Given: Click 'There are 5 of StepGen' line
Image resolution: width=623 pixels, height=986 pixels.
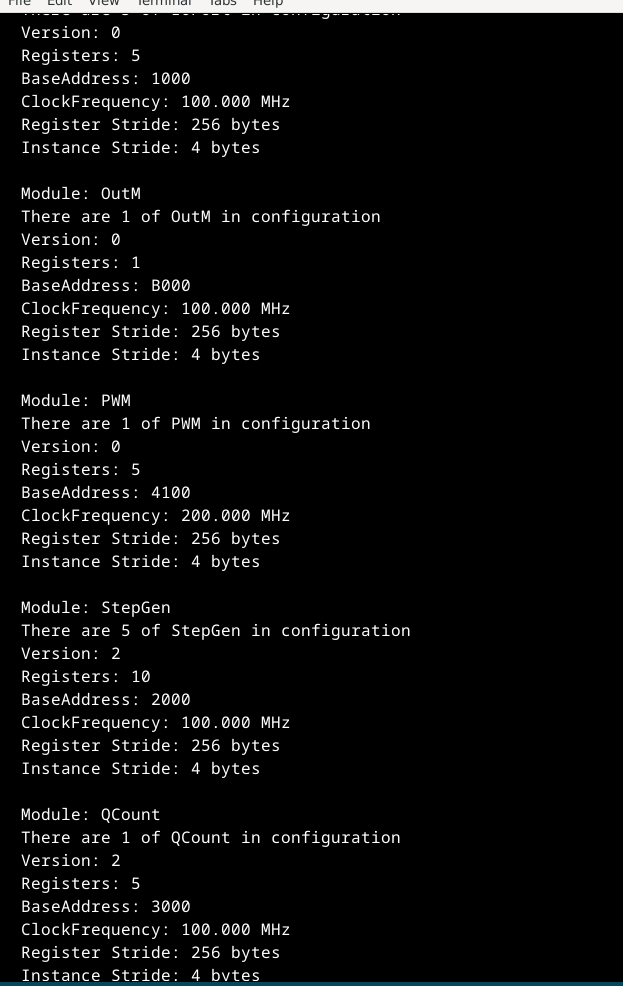Looking at the screenshot, I should (216, 631).
